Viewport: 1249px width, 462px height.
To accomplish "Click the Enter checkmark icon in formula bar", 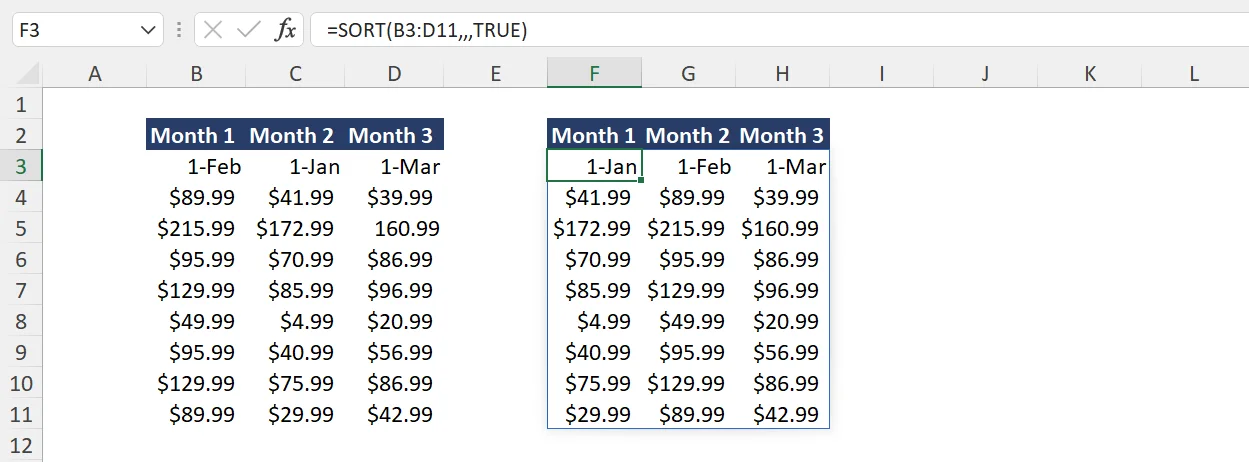I will click(248, 30).
